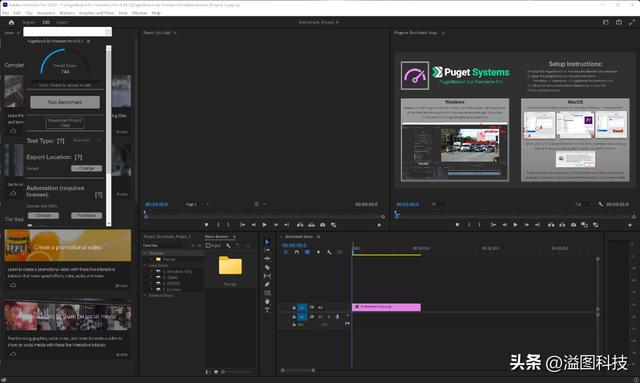The height and width of the screenshot is (383, 640).
Task: Open the Favorites dropdown in Media Browser
Action: pos(165,246)
